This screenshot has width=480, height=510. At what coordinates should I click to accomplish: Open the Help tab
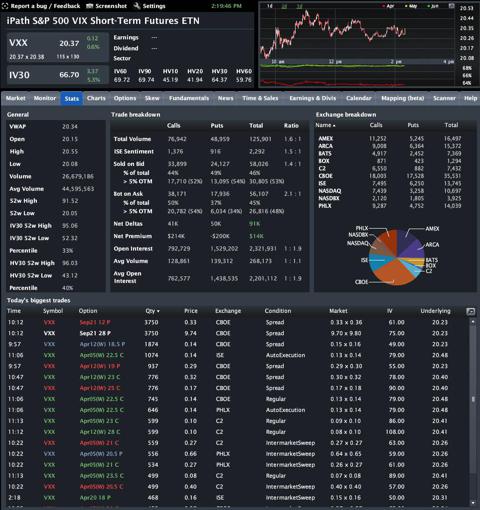(x=470, y=98)
